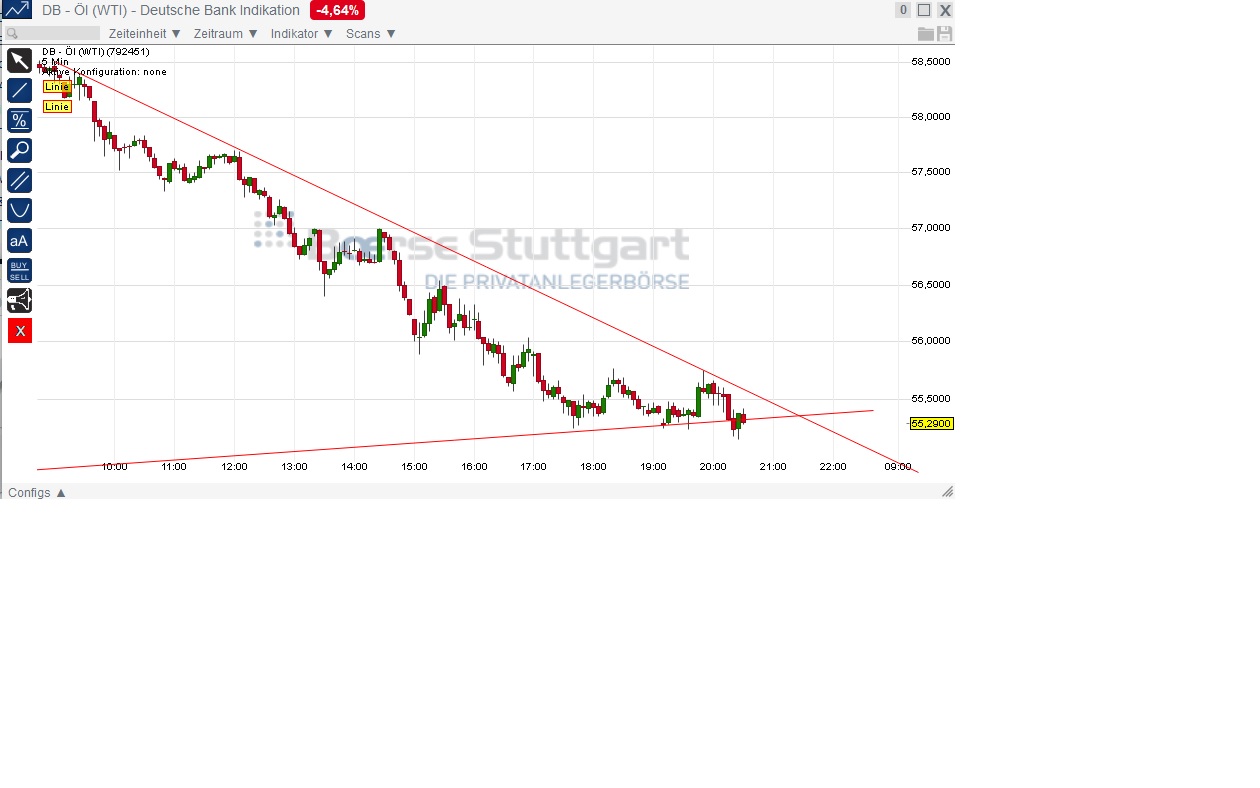Image resolution: width=1260 pixels, height=788 pixels.
Task: Open the percent measurement tool
Action: click(19, 120)
